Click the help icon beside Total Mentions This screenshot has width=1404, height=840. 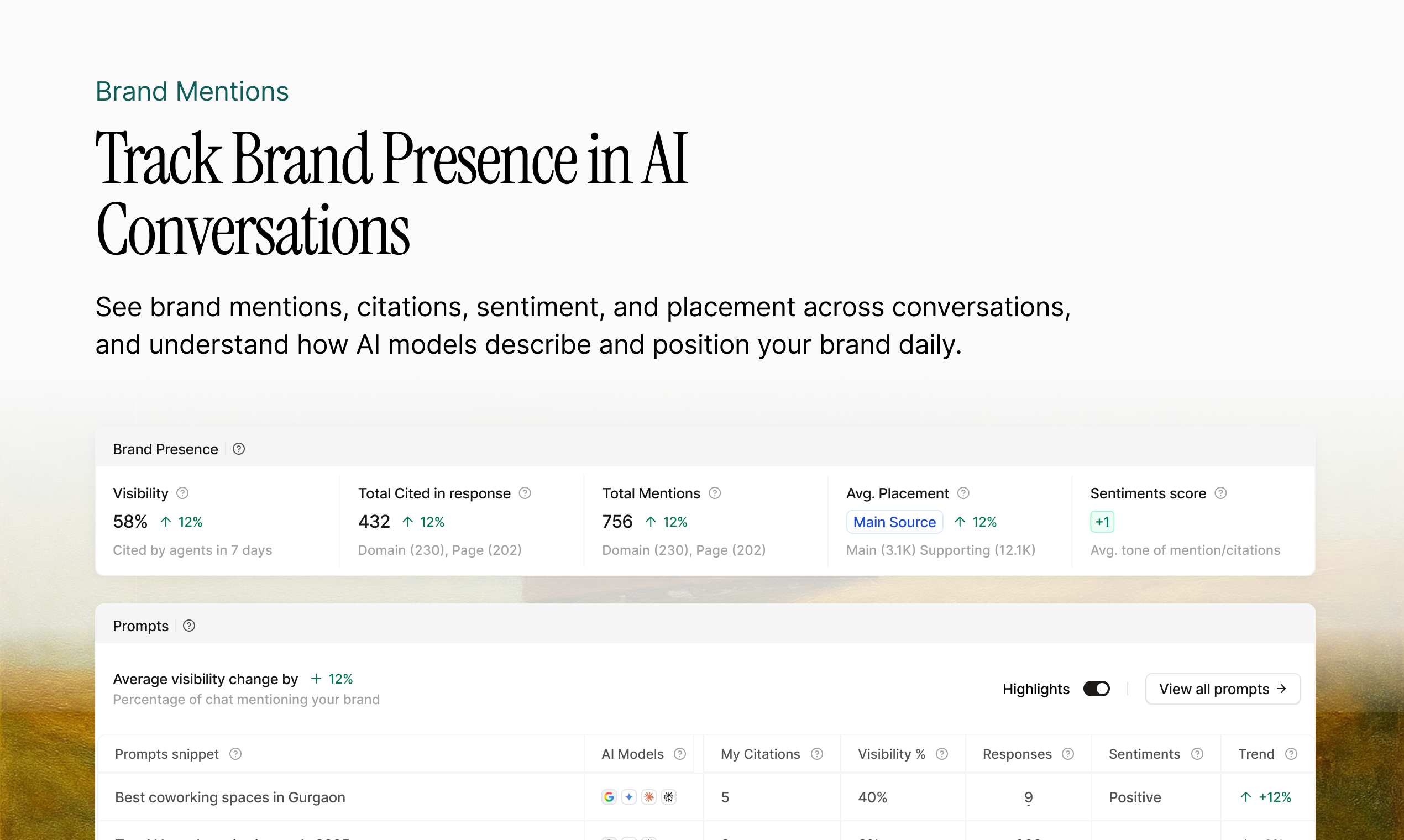tap(715, 493)
